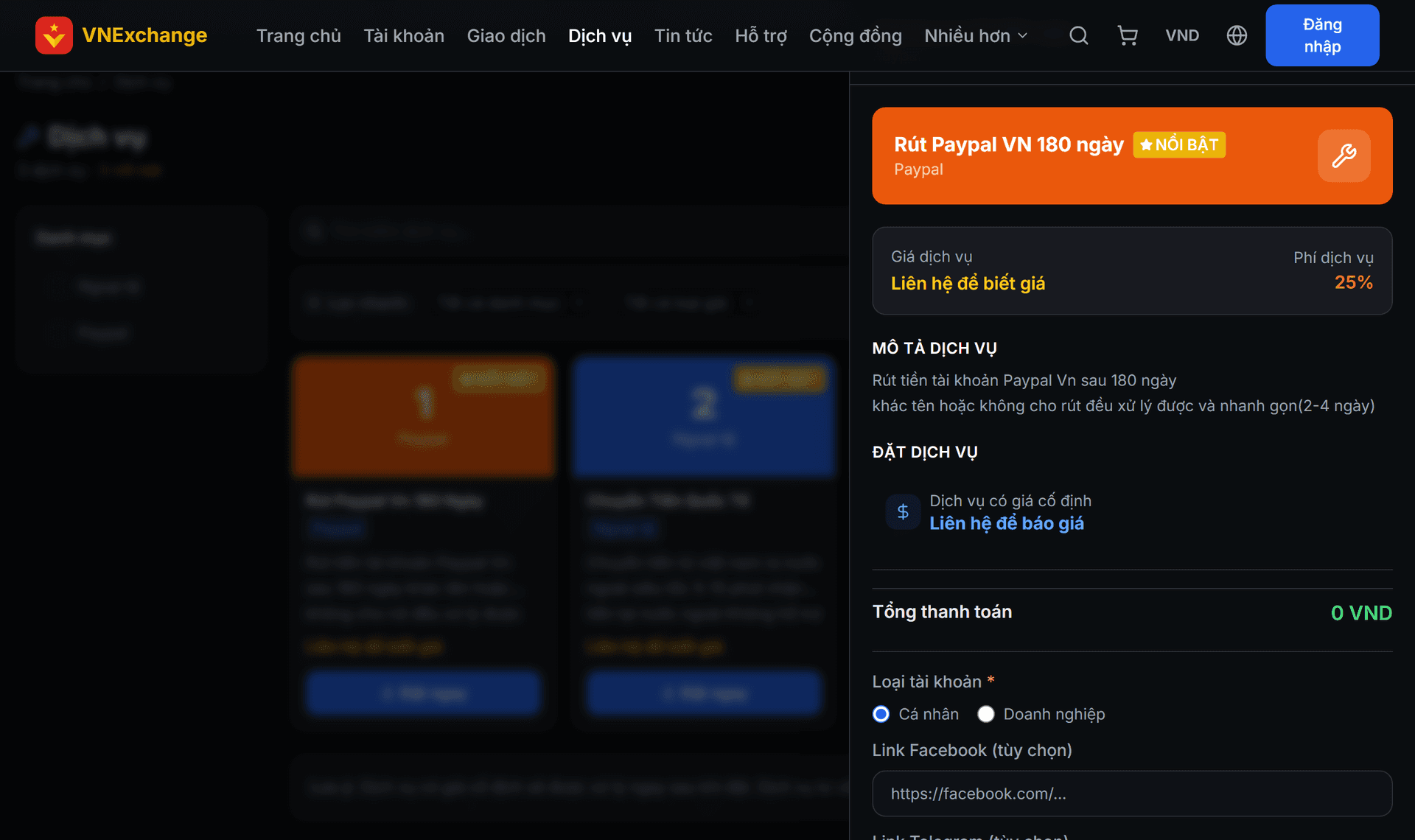This screenshot has width=1415, height=840.
Task: Open the Tin tức menu item
Action: click(x=683, y=35)
